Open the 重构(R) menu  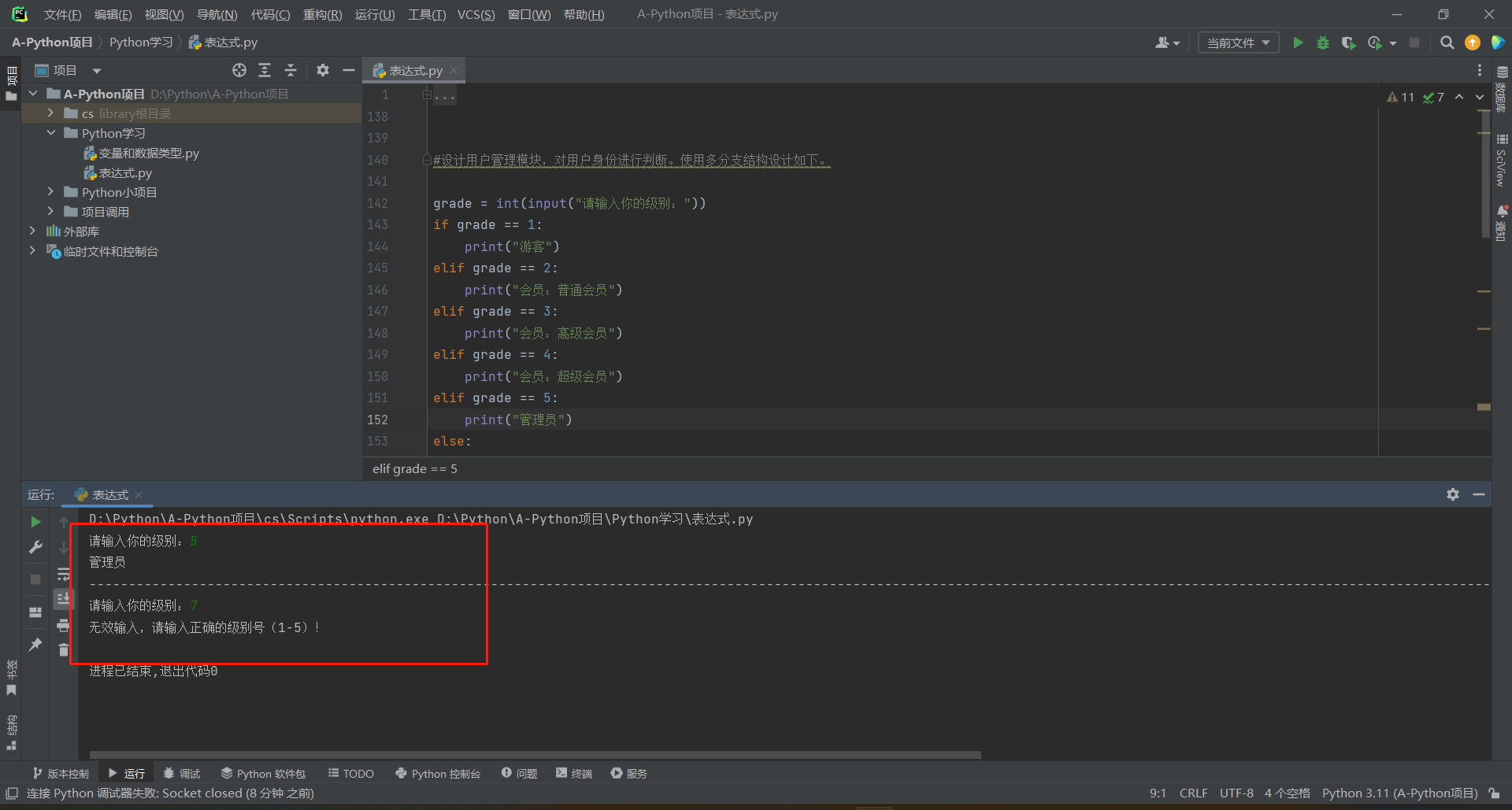[x=322, y=14]
